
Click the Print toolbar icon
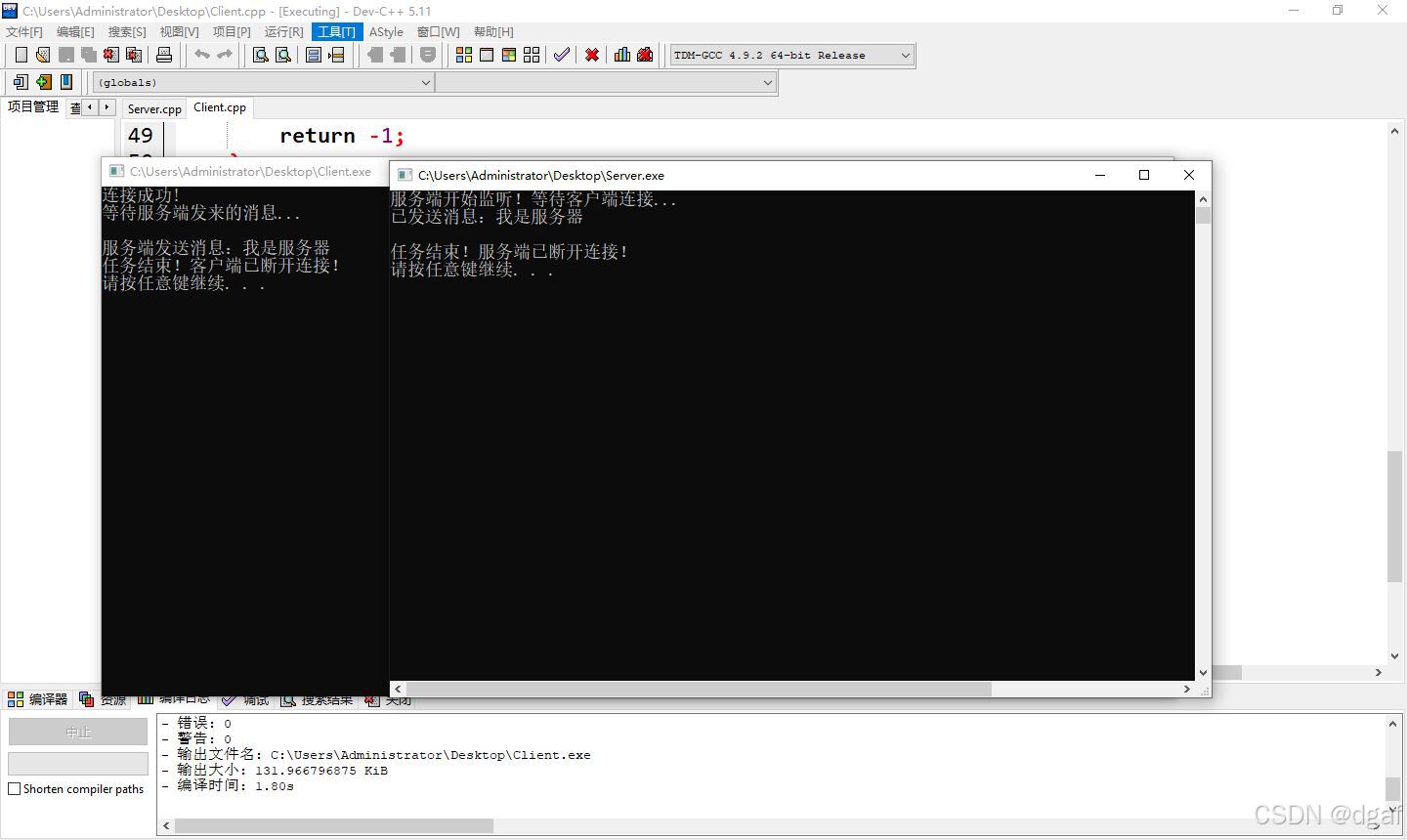click(x=164, y=55)
